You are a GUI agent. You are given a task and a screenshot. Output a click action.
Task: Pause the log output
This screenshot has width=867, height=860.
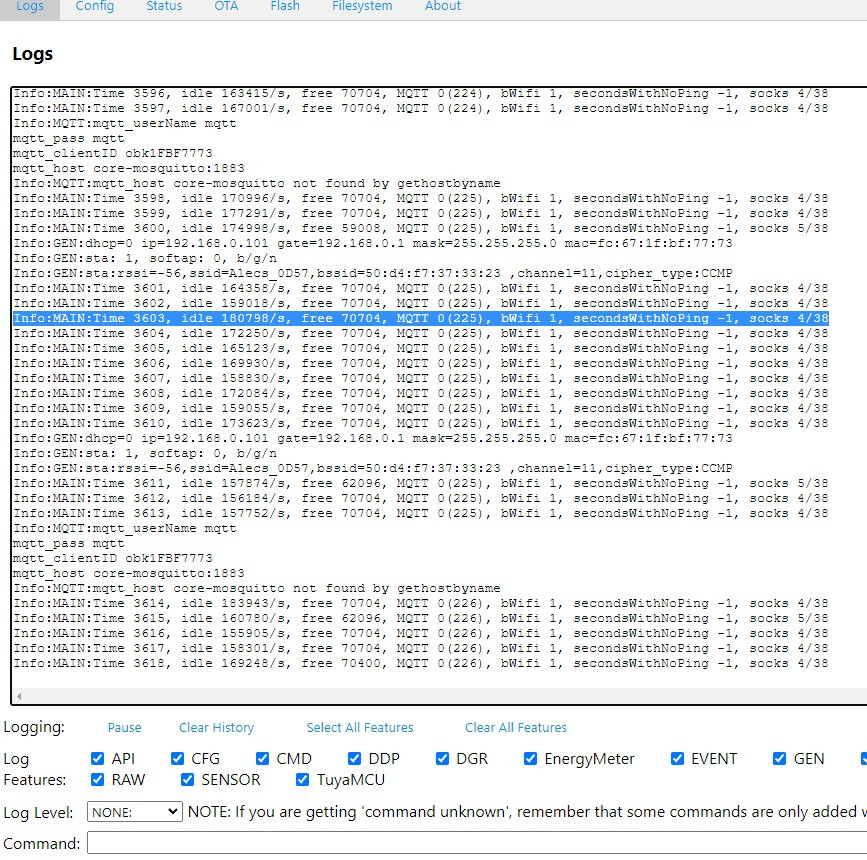(x=124, y=727)
